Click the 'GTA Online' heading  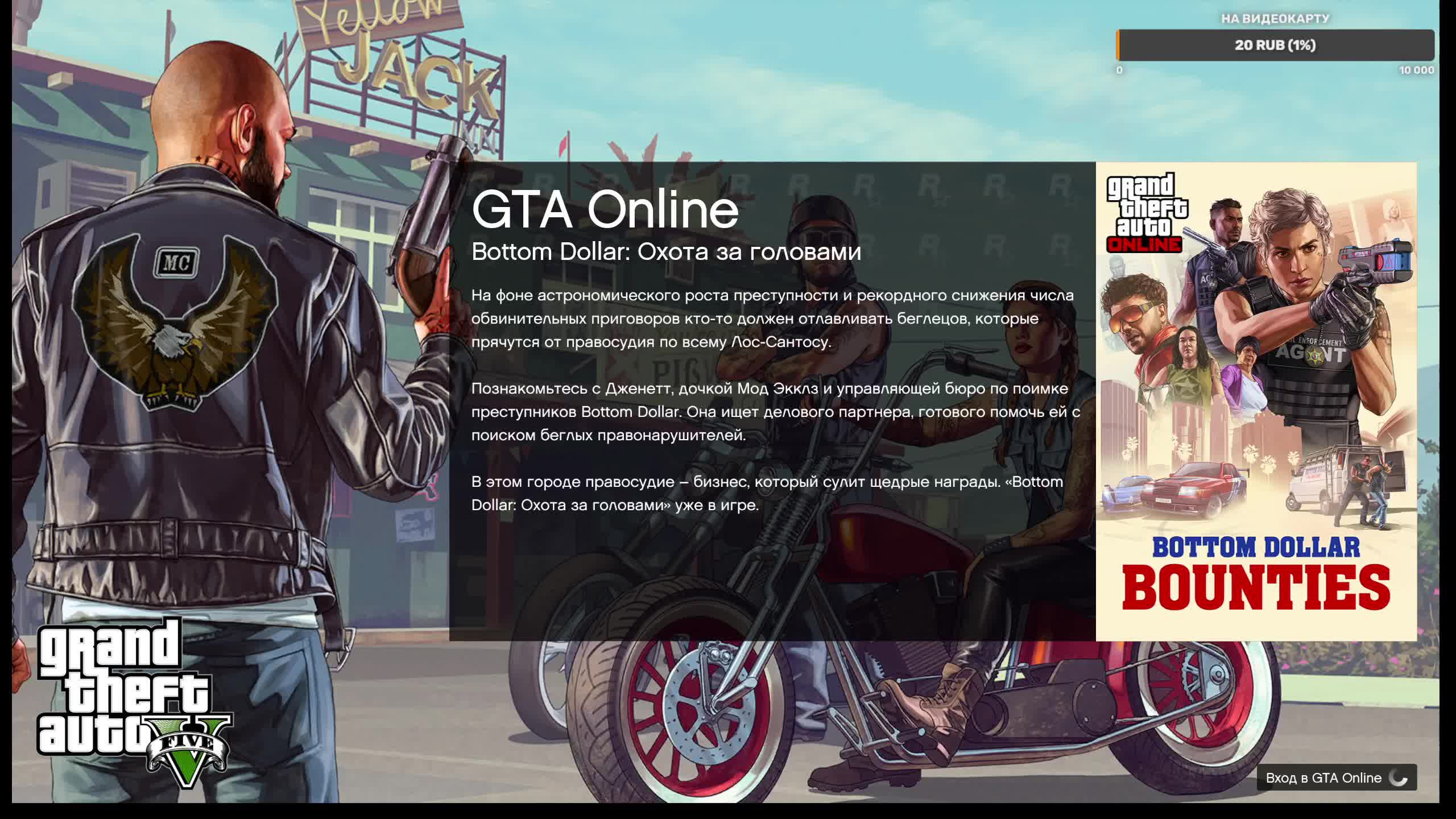coord(605,209)
